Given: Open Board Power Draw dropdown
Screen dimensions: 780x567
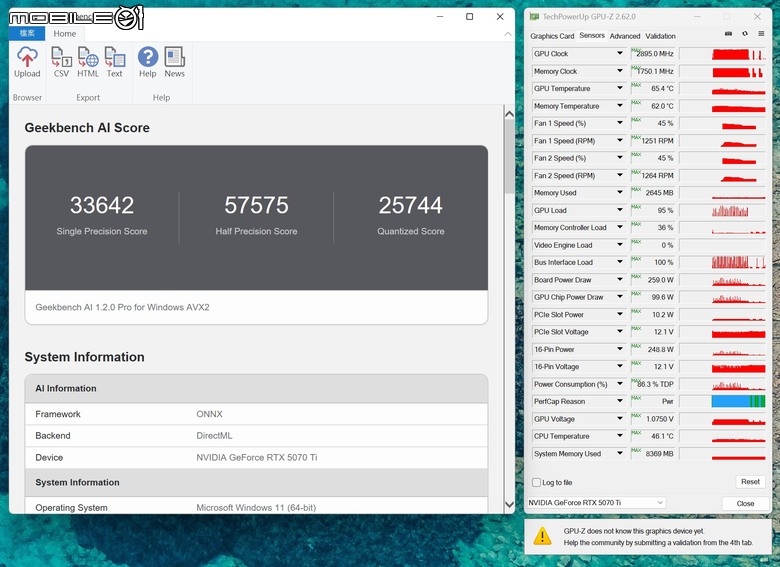Looking at the screenshot, I should [x=620, y=280].
